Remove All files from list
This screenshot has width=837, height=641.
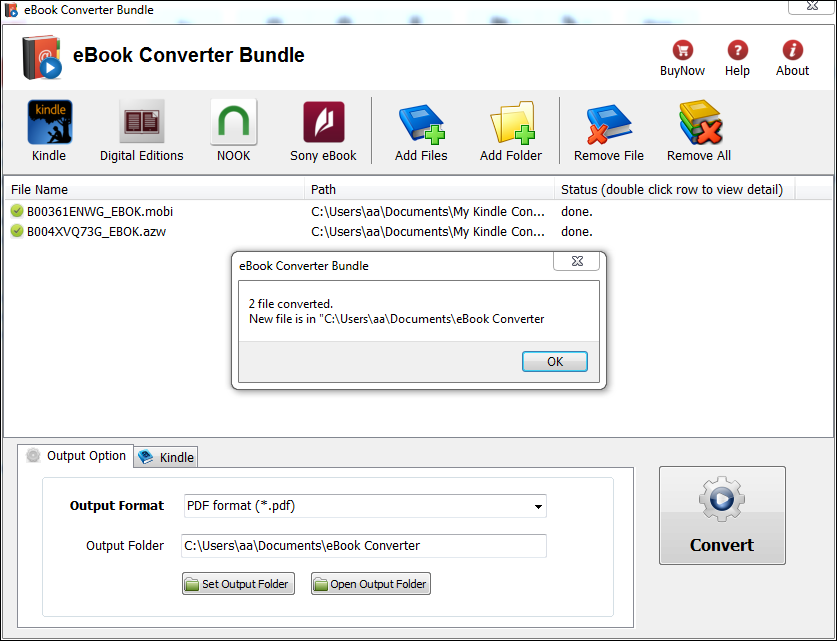[699, 131]
